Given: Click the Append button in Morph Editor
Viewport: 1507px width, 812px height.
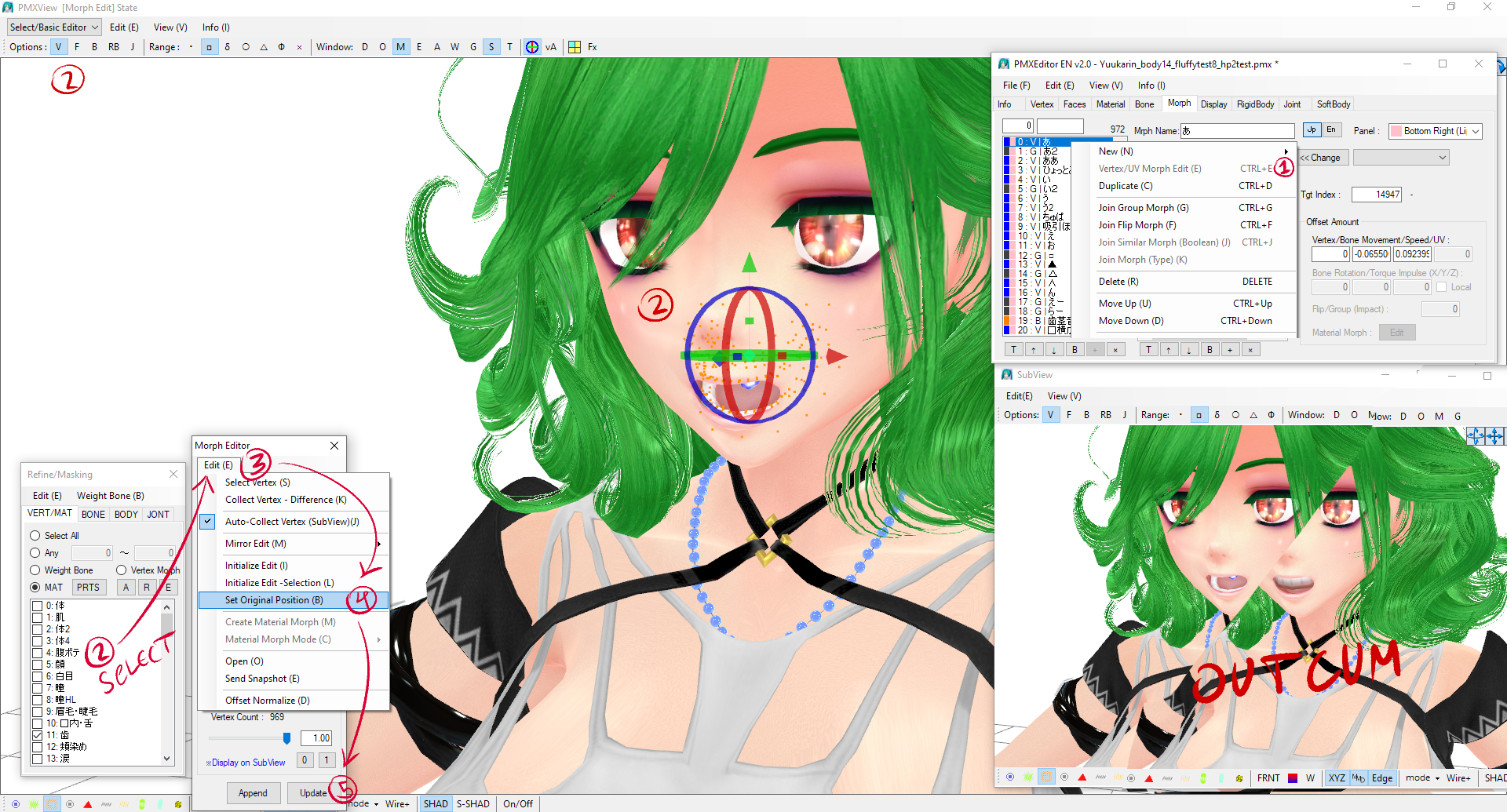Looking at the screenshot, I should click(x=253, y=793).
